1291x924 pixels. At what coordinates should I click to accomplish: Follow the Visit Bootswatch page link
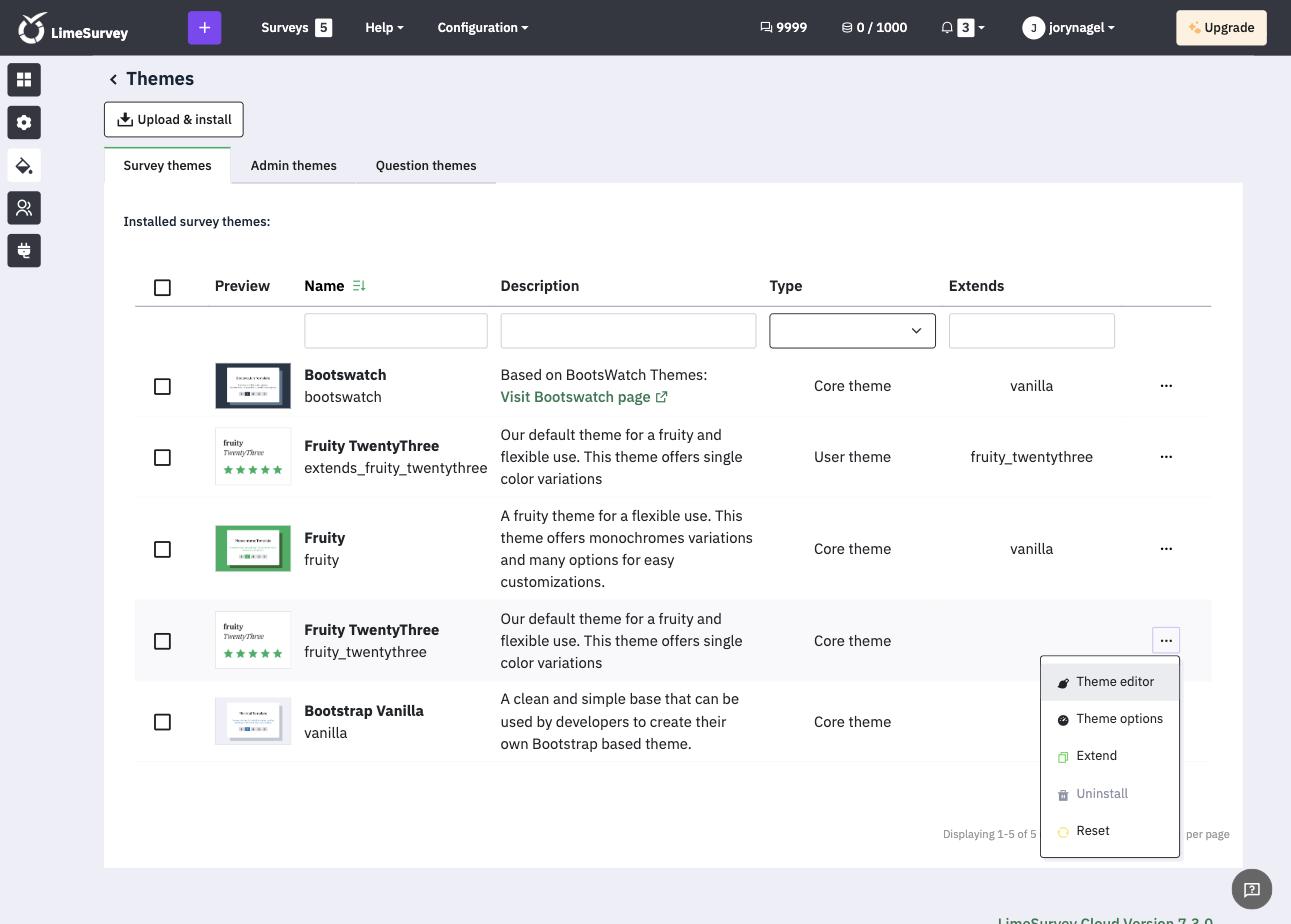click(x=584, y=397)
